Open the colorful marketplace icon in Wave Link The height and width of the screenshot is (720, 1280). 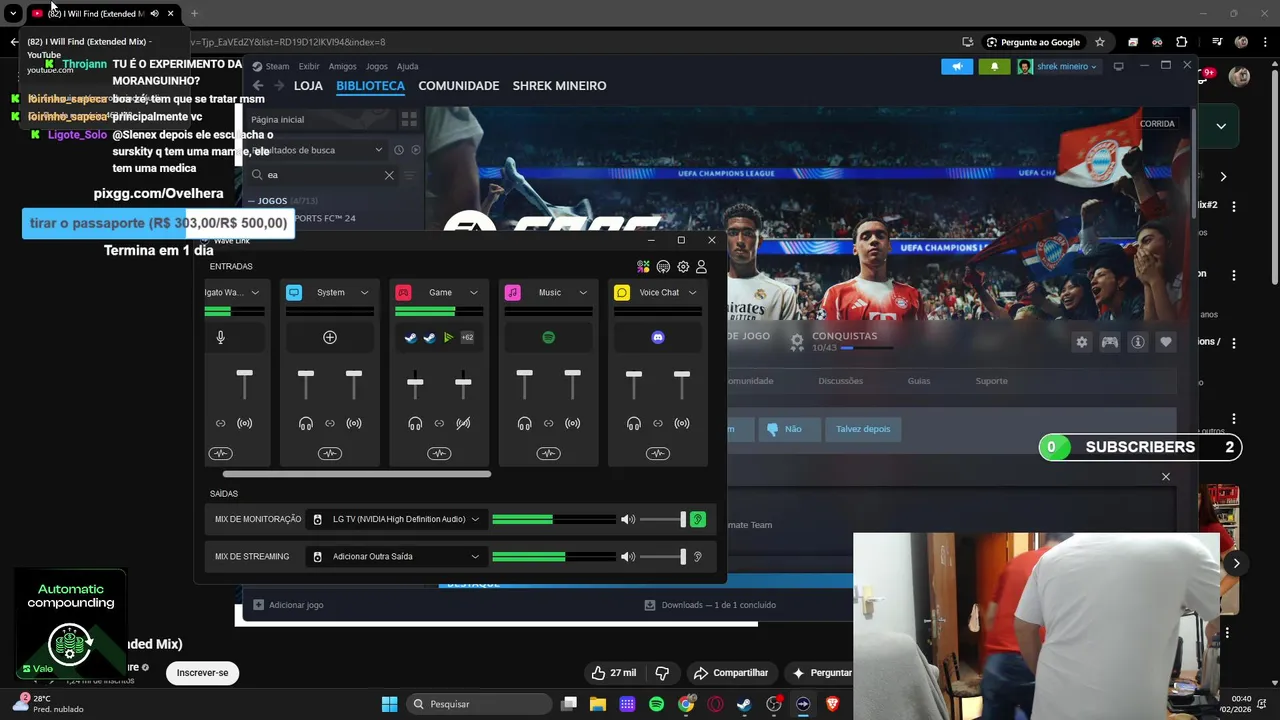[x=644, y=267]
